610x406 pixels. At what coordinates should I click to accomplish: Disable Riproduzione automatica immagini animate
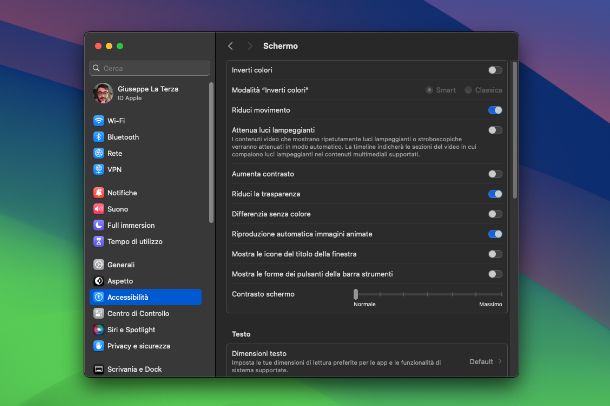495,234
